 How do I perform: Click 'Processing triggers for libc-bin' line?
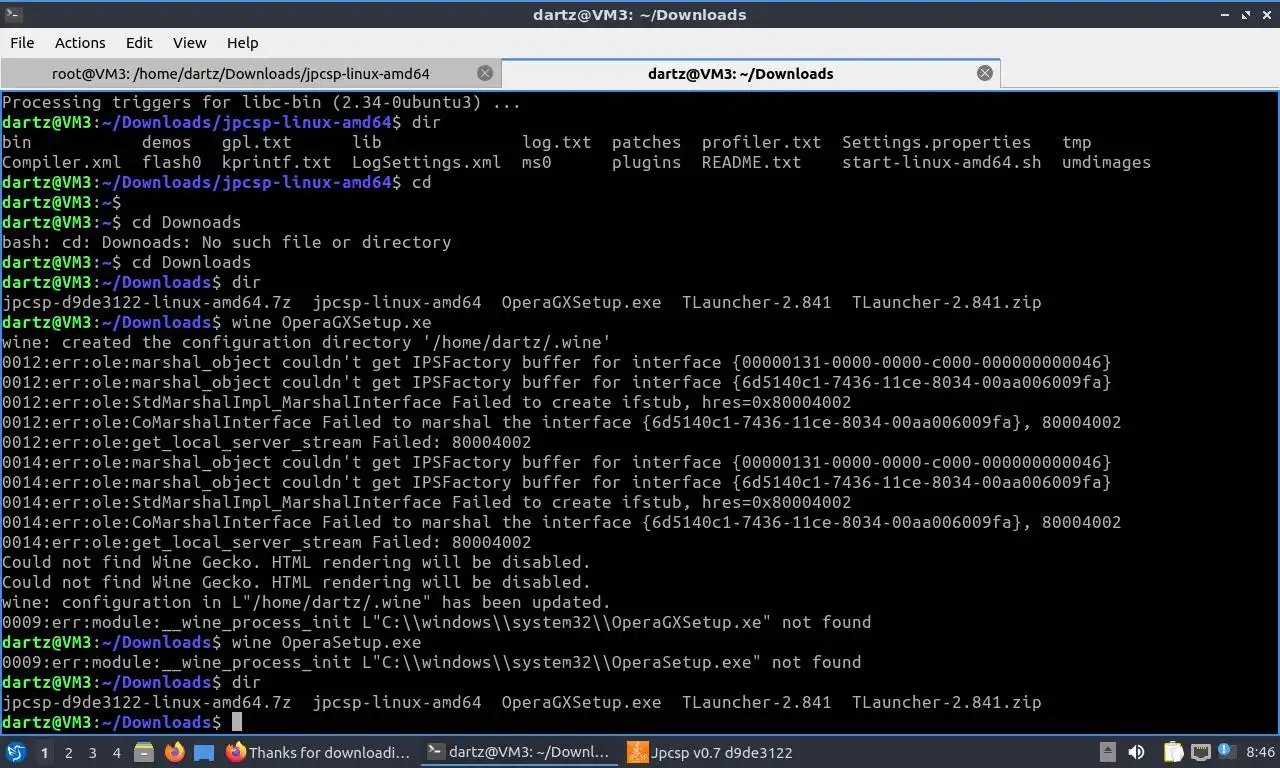coord(261,102)
